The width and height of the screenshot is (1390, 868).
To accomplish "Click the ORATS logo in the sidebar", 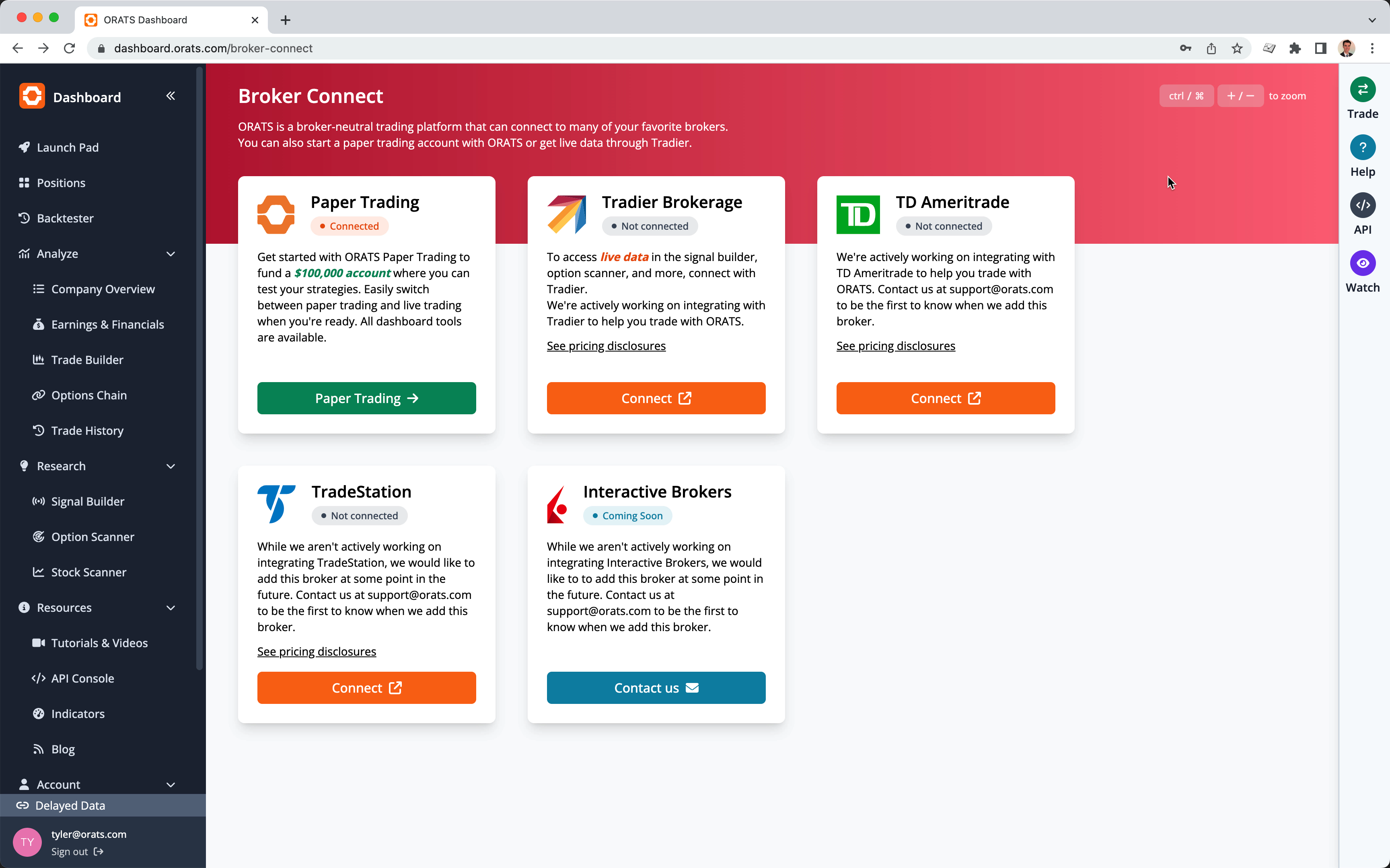I will point(32,96).
